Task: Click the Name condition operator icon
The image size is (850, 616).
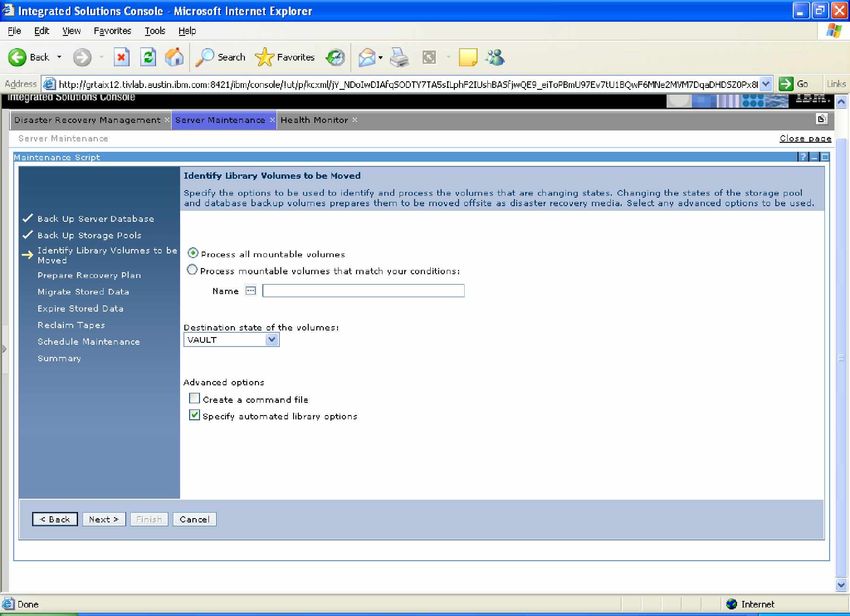Action: 250,291
